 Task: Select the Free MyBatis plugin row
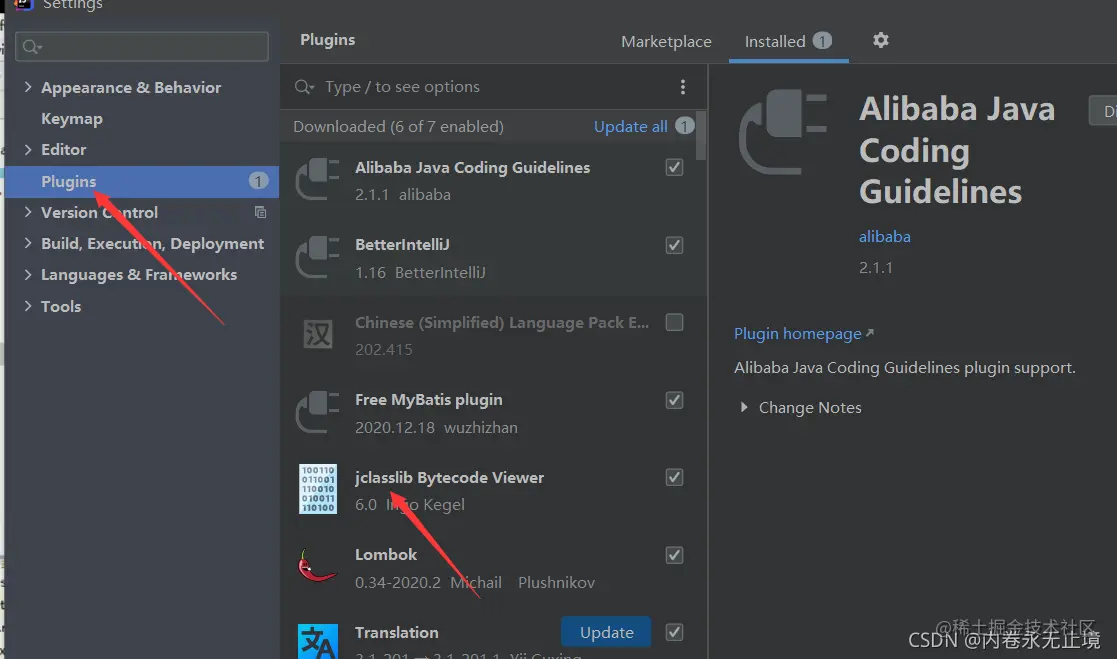[x=494, y=412]
